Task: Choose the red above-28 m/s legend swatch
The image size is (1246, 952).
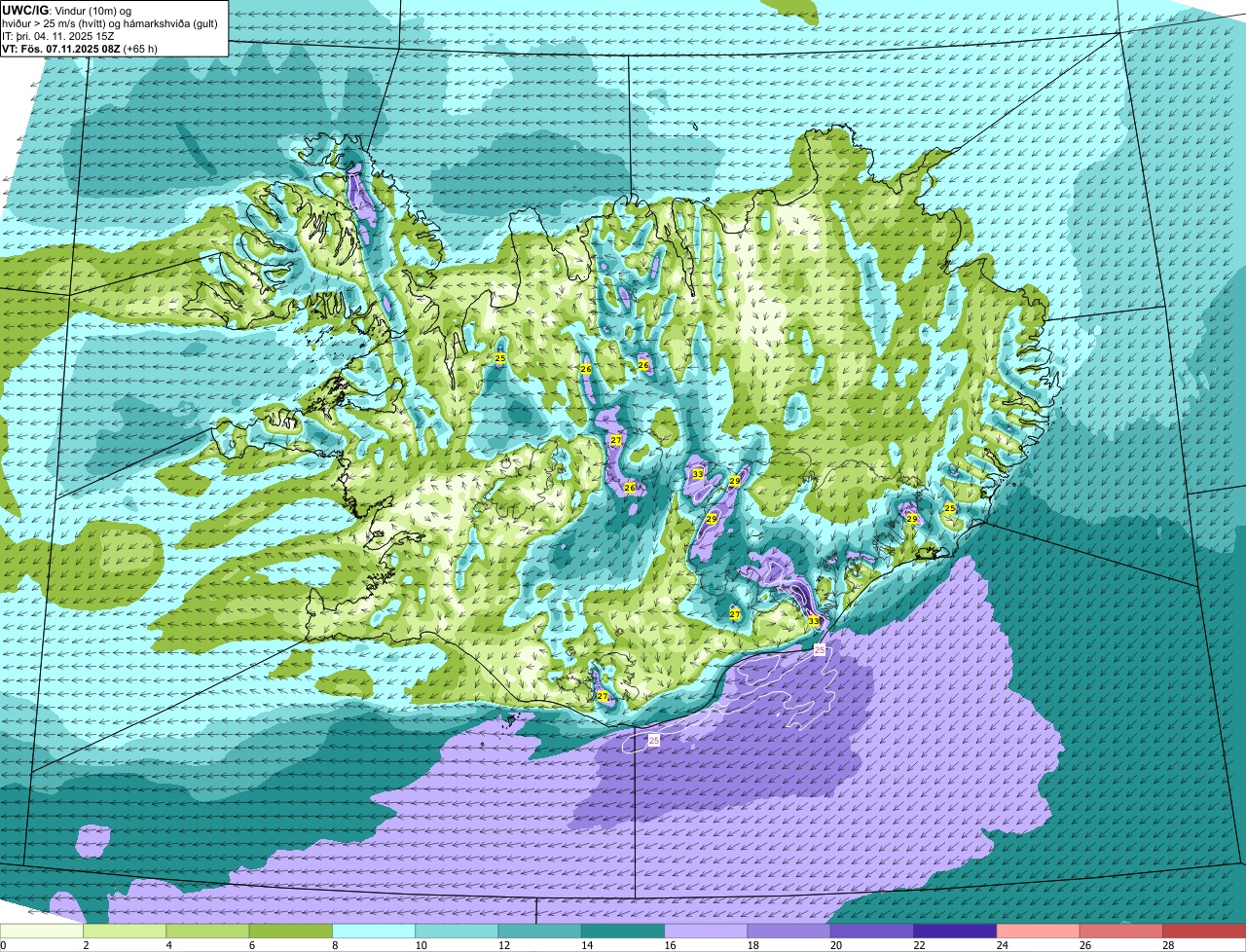Action: 1204,931
